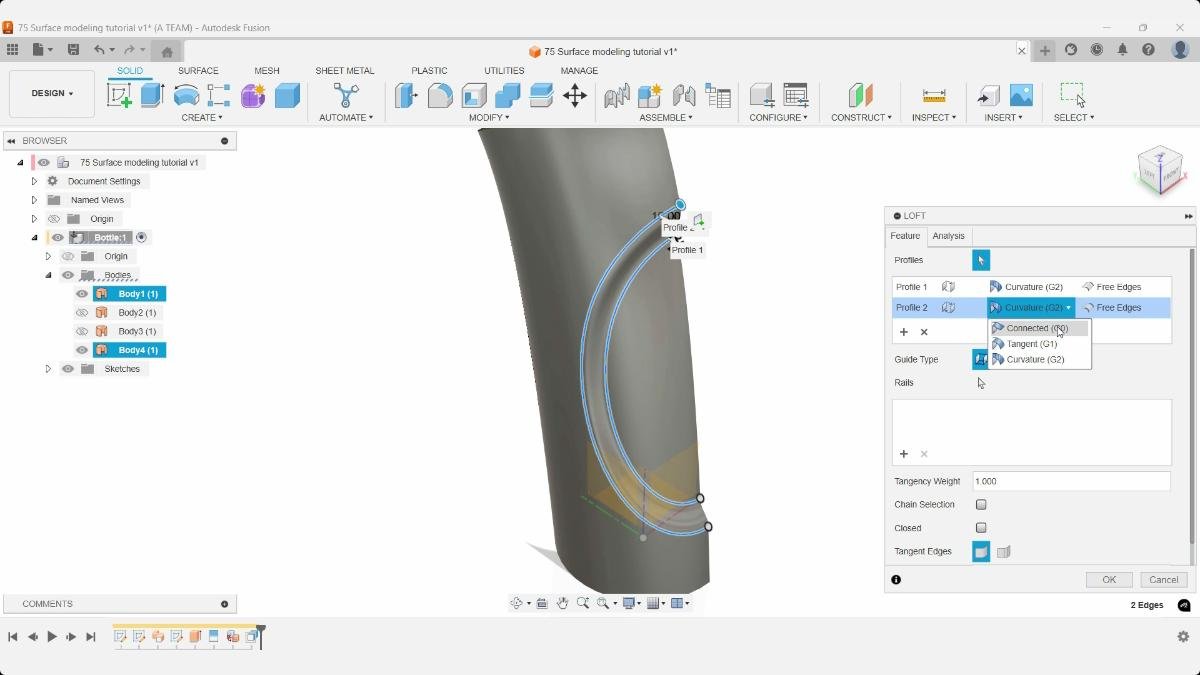Add a profile with the plus button
1200x675 pixels.
904,332
